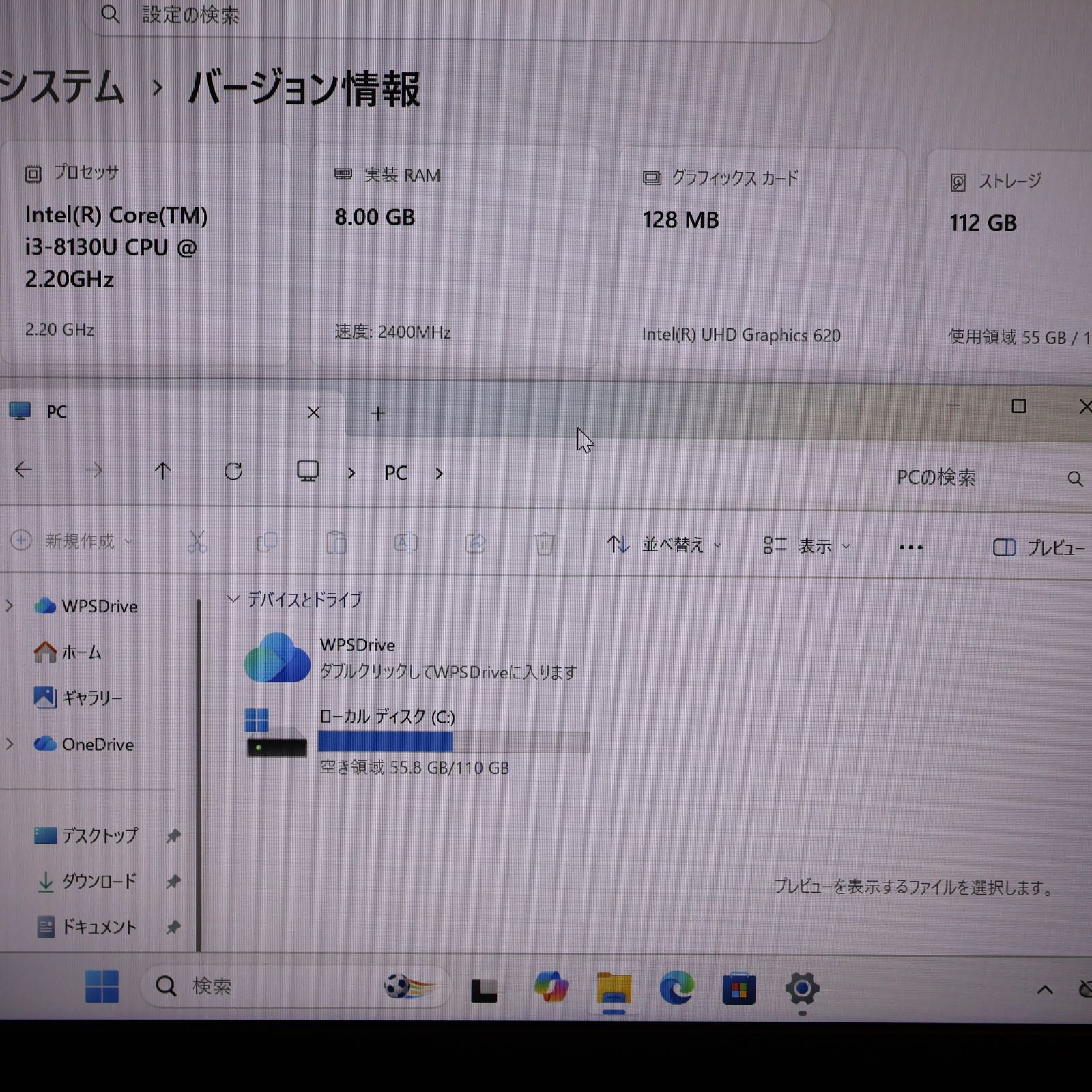Open デスクトップ quick access folder
The width and height of the screenshot is (1092, 1092).
[86, 835]
